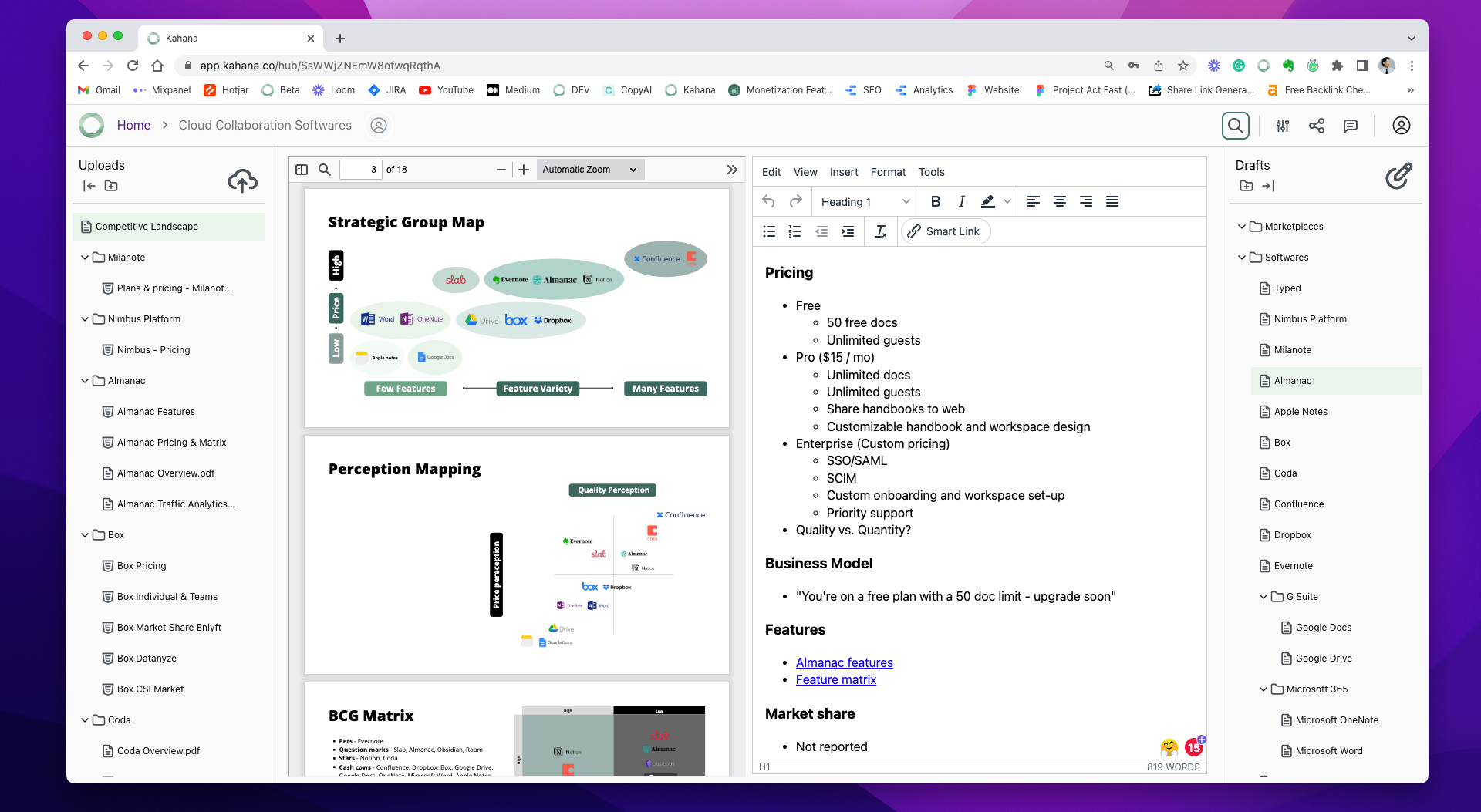
Task: Undo last edit in editor
Action: pos(768,201)
